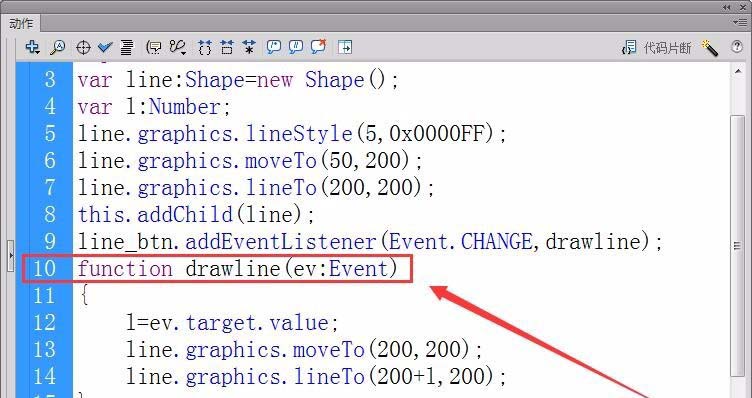This screenshot has height=398, width=752.
Task: Click 'lineTo(200+l,200)' on line 14
Action: (x=394, y=376)
